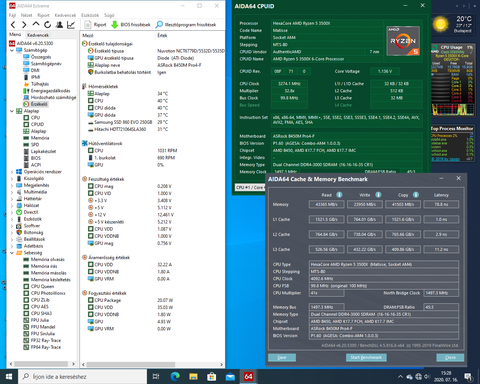Expand the Operációs rendszer tree node
Image resolution: width=480 pixels, height=384 pixels.
pos(12,172)
